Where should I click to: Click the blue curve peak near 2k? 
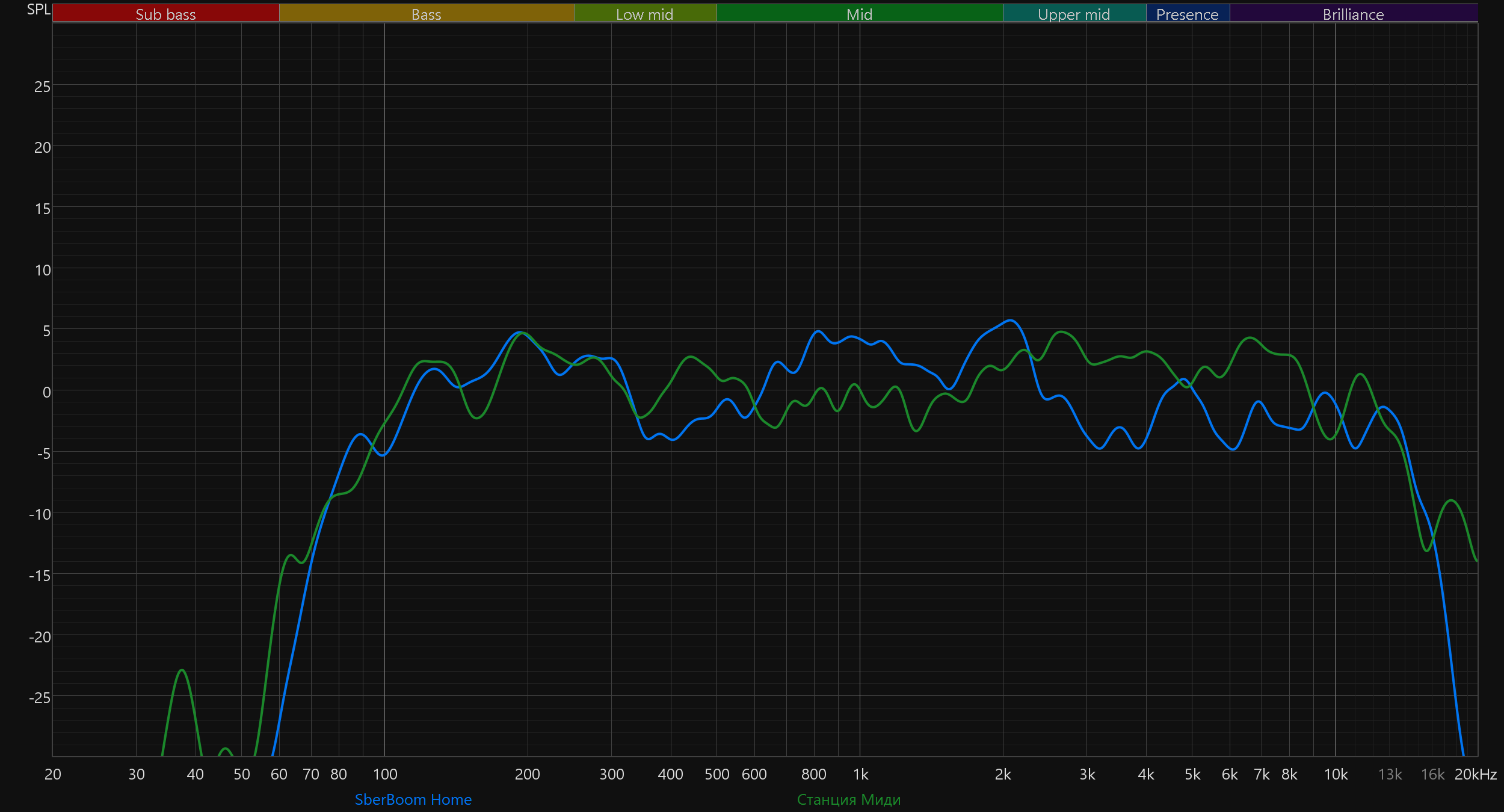tap(1011, 321)
